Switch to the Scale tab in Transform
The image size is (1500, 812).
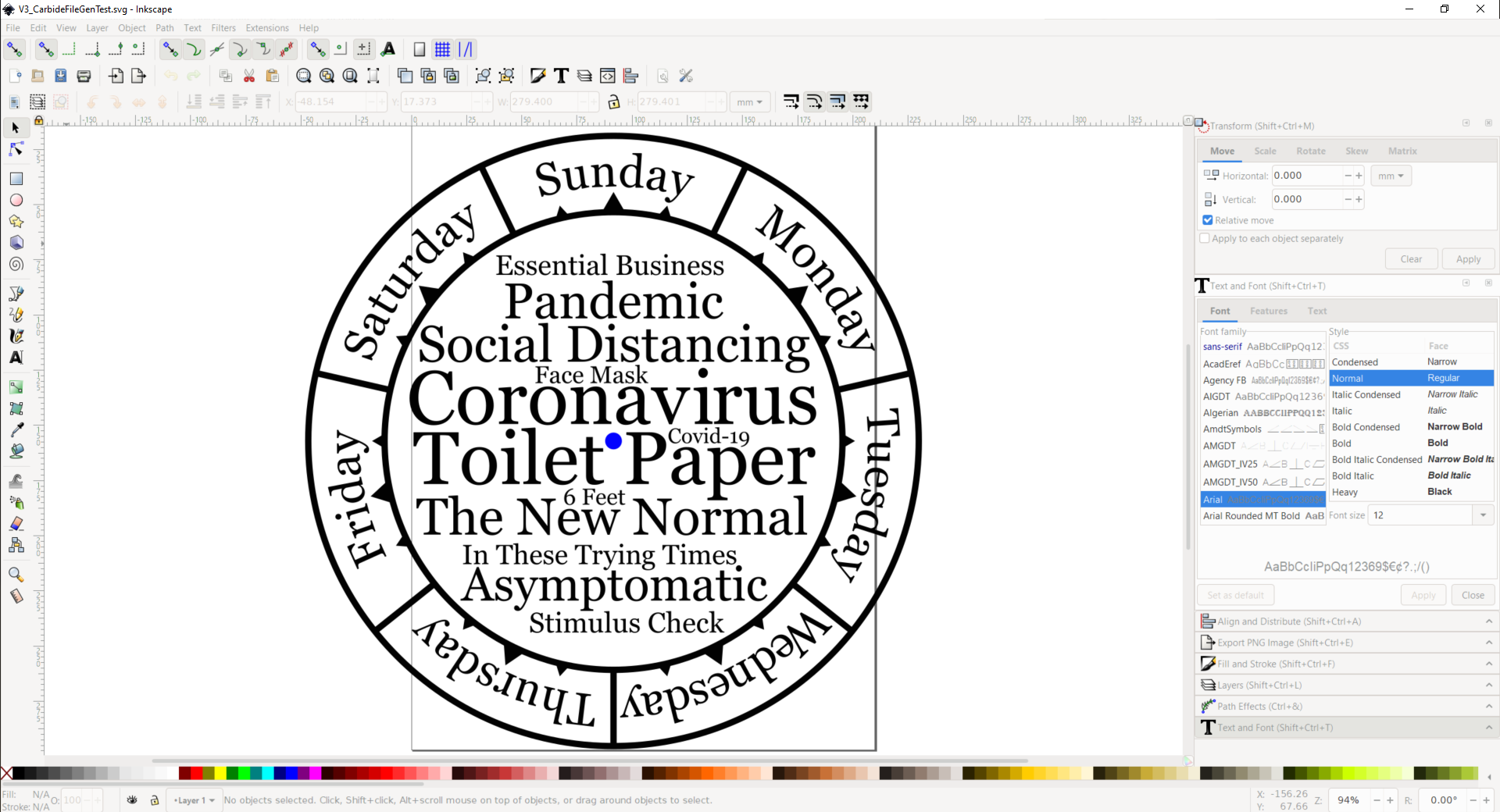[1266, 151]
